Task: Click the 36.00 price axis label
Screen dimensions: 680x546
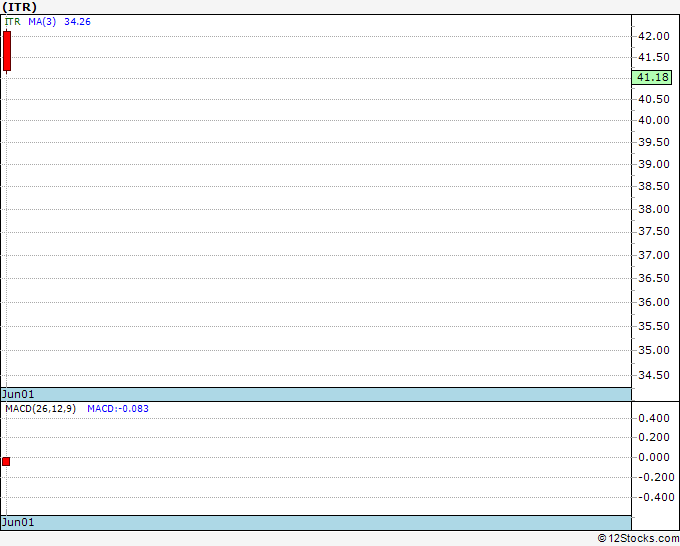Action: click(654, 302)
